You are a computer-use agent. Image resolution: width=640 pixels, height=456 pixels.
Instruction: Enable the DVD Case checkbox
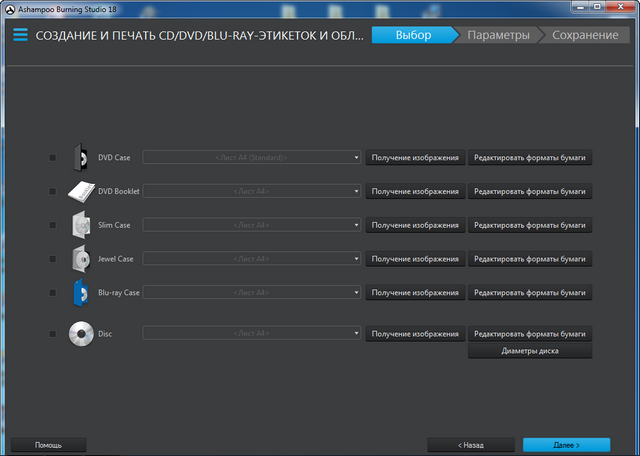click(x=53, y=158)
